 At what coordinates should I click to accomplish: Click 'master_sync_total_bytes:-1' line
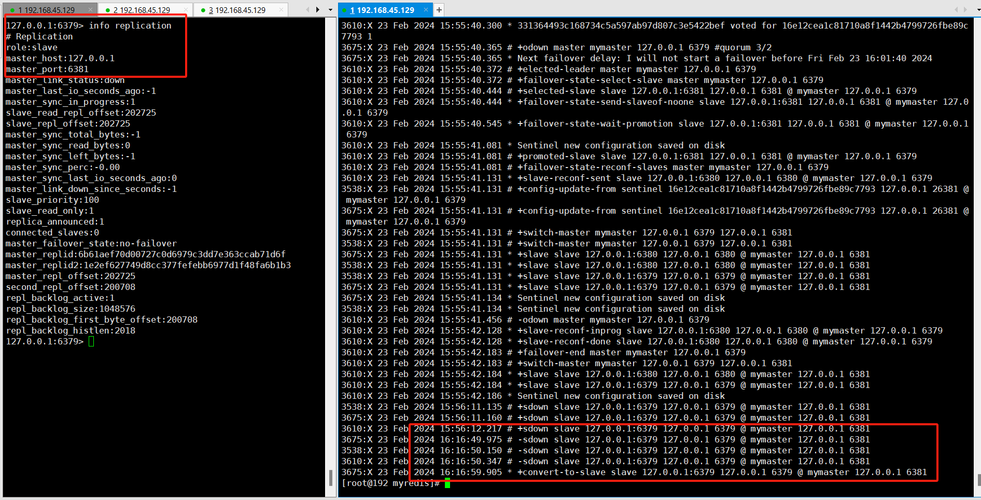tap(73, 135)
